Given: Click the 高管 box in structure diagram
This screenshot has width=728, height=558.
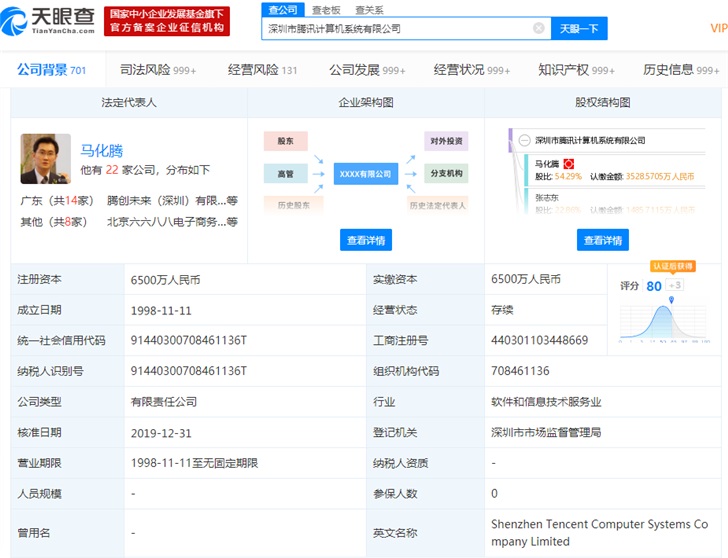Looking at the screenshot, I should pyautogui.click(x=286, y=174).
